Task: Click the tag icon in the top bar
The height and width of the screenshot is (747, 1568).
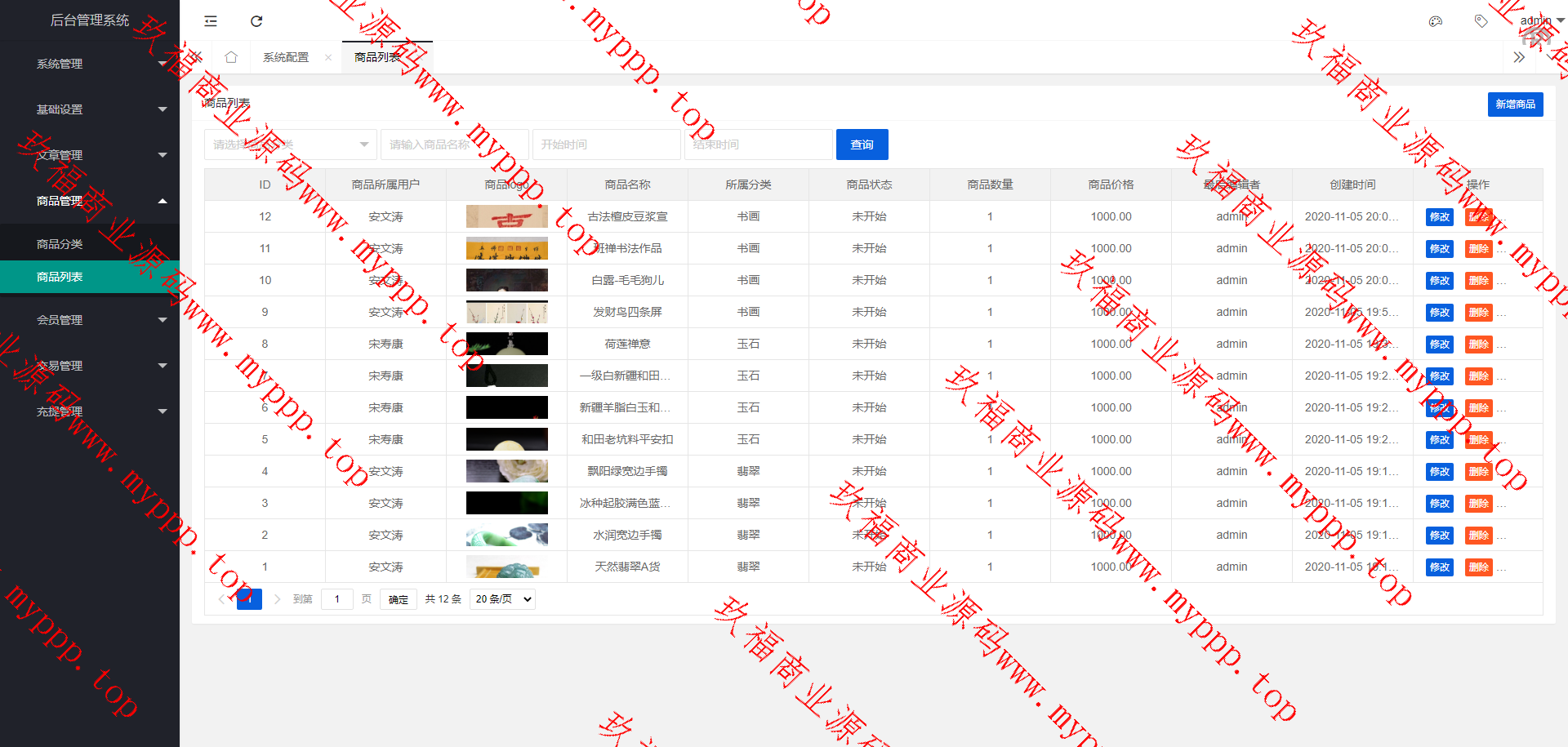Action: tap(1481, 21)
